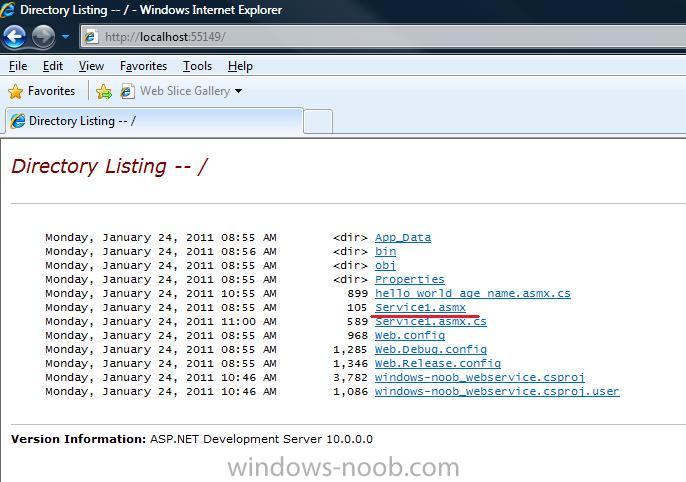Open the recent pages dropdown arrow

(66, 37)
